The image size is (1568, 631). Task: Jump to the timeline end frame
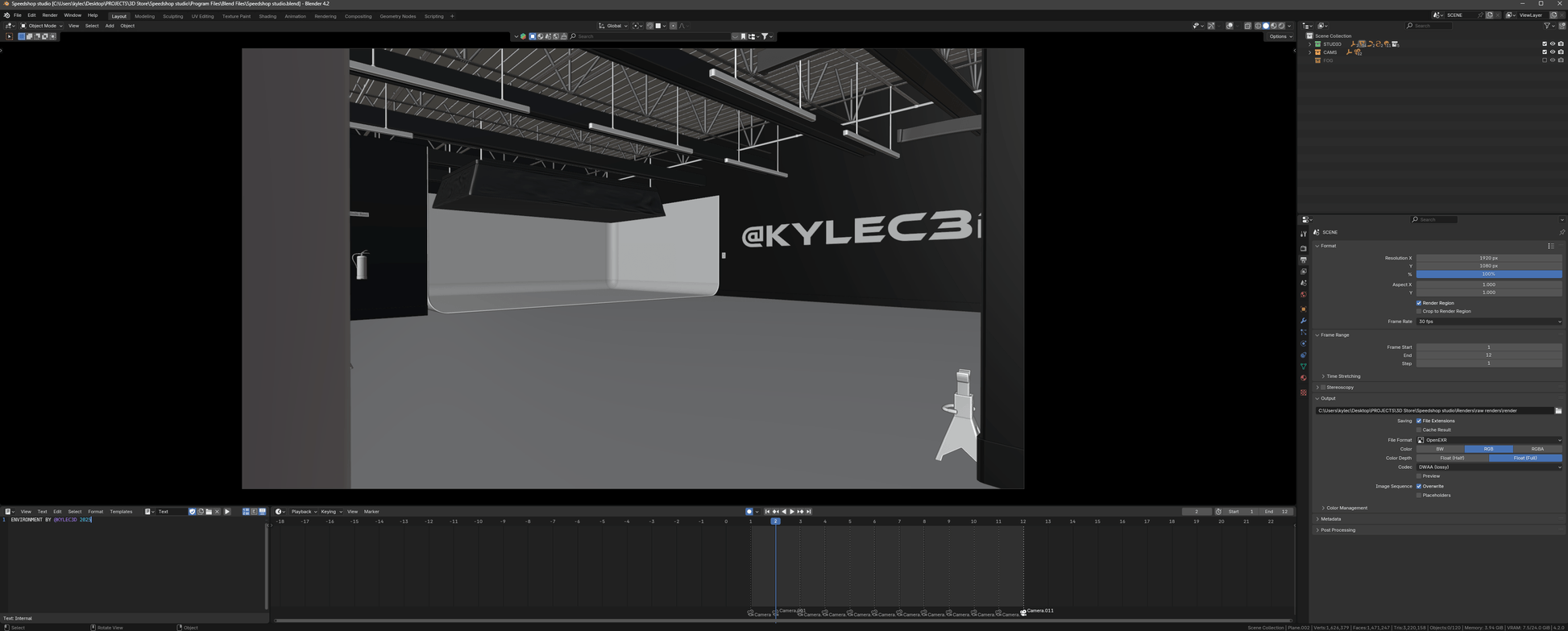809,512
